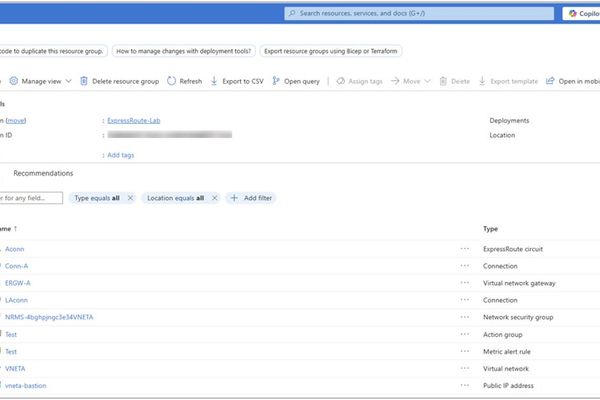The height and width of the screenshot is (400, 600).
Task: Open the Aconn resource
Action: pos(15,249)
